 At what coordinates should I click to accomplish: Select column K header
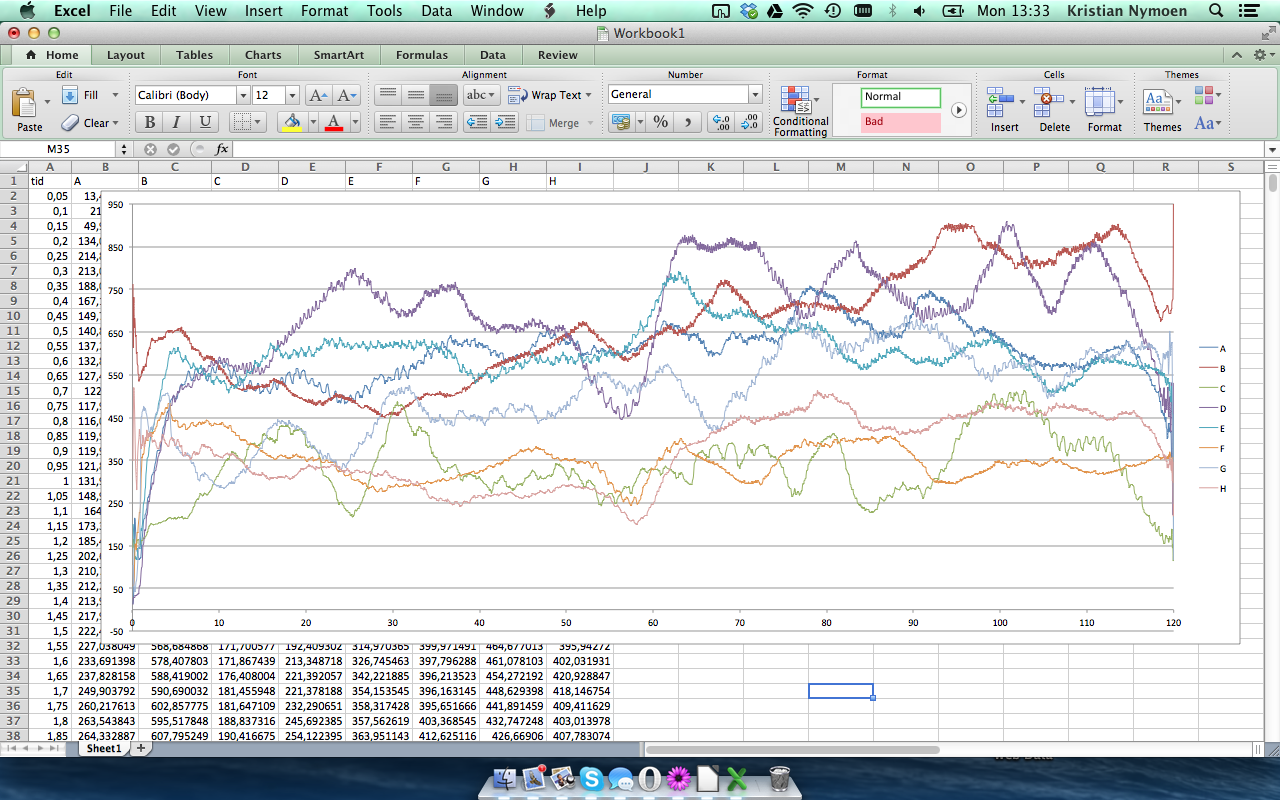pyautogui.click(x=710, y=167)
